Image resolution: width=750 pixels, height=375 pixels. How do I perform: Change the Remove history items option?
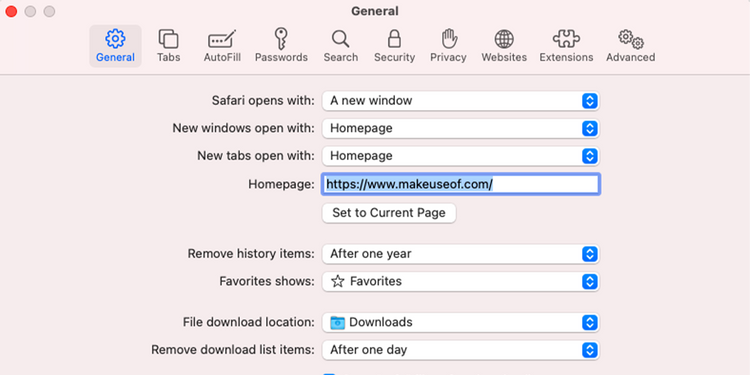point(461,254)
